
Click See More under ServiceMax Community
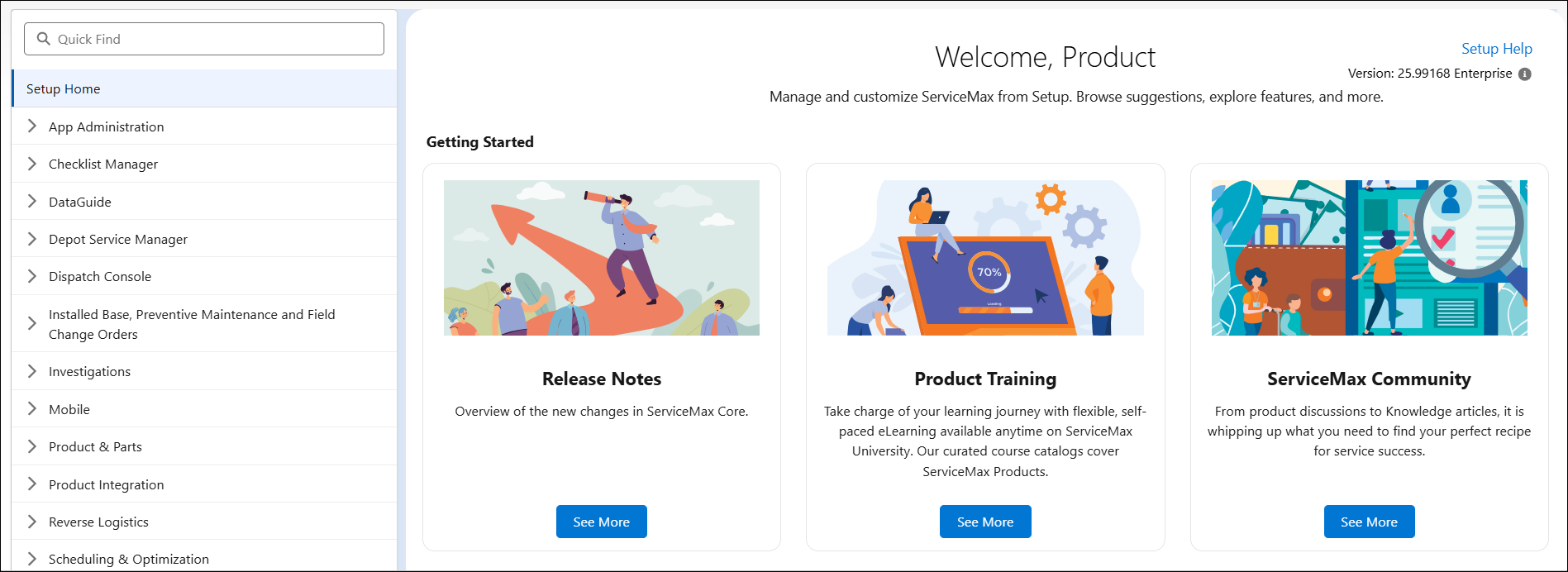click(x=1369, y=522)
